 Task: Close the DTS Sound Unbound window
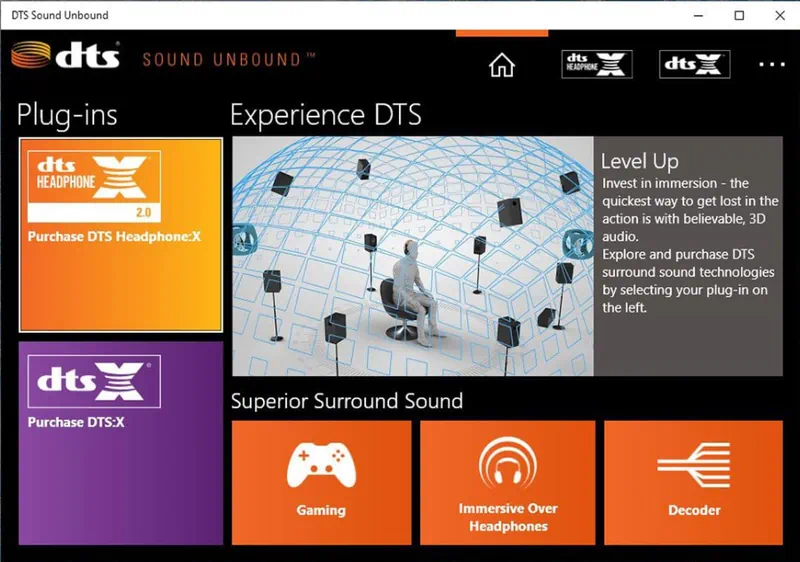coord(780,15)
